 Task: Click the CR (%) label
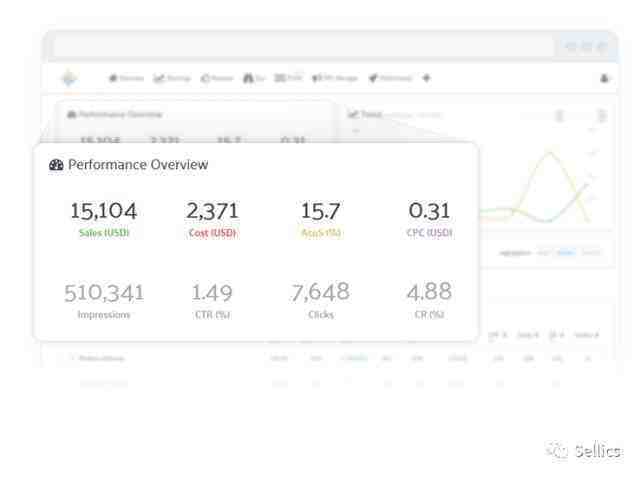[429, 315]
